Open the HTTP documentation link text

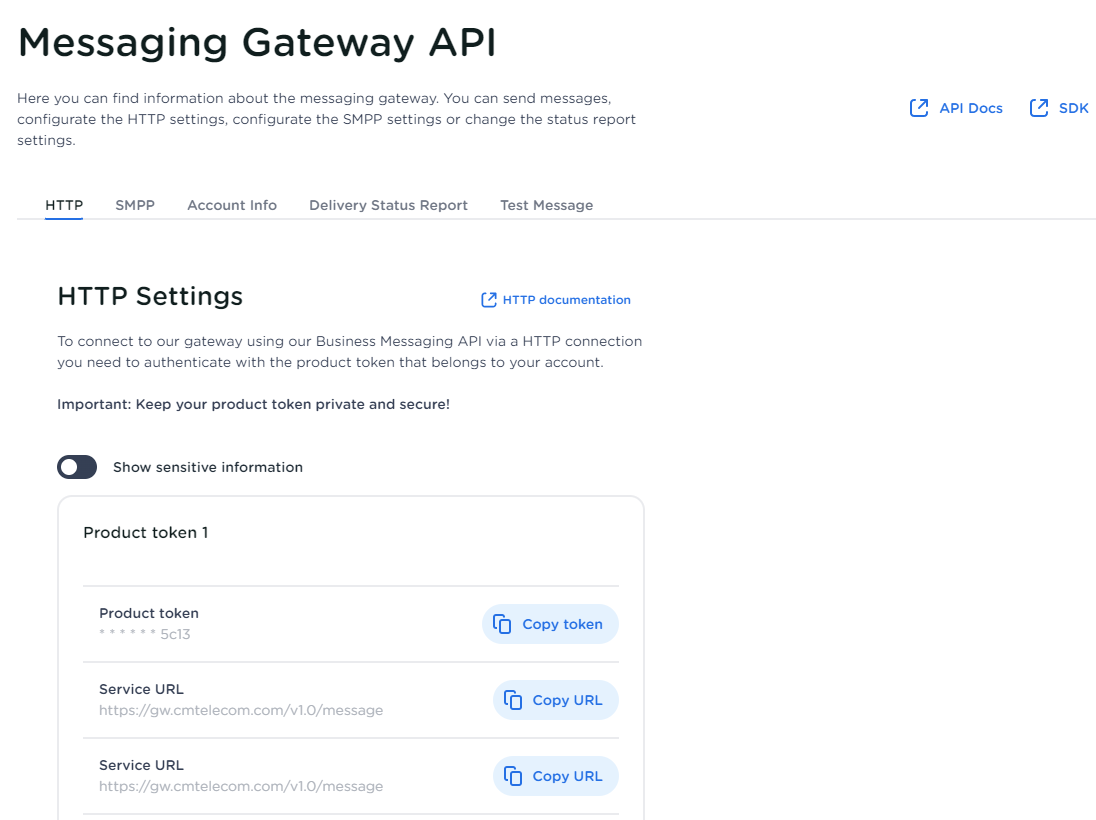tap(566, 300)
